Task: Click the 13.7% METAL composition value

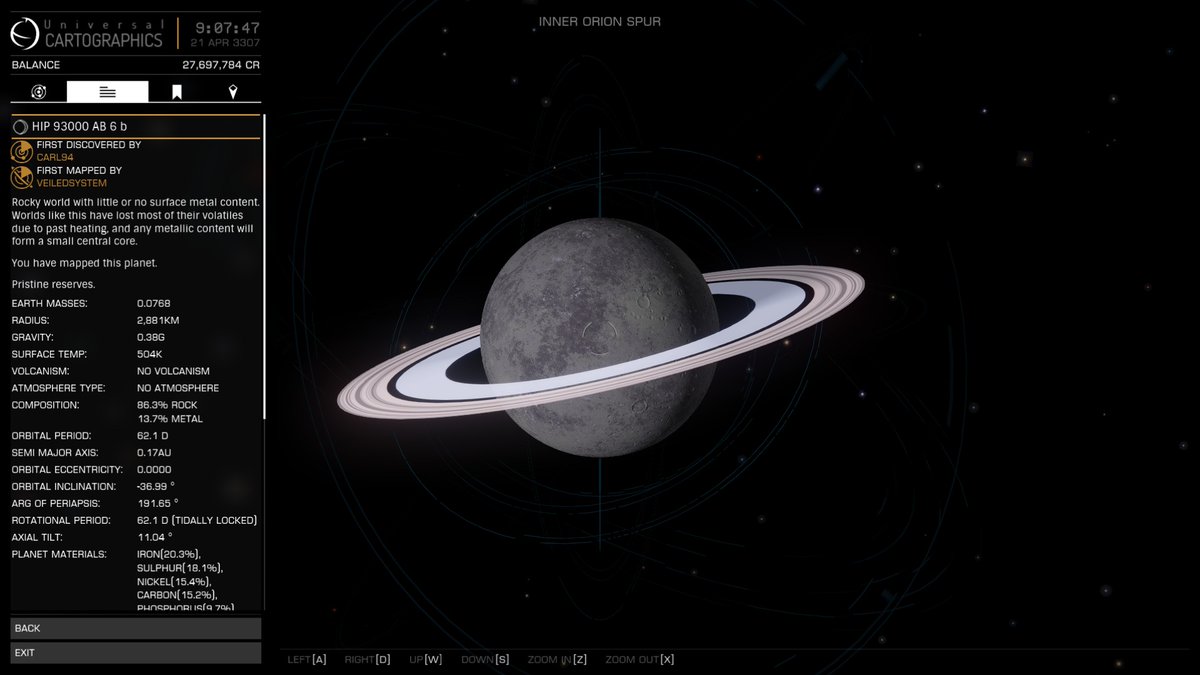Action: coord(170,419)
